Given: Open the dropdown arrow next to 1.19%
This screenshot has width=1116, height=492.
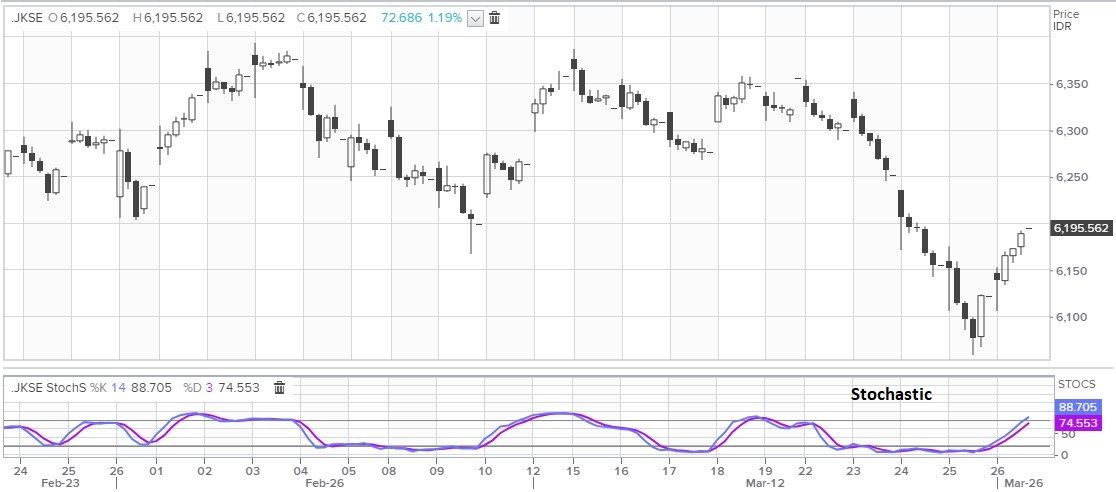Looking at the screenshot, I should click(x=475, y=19).
